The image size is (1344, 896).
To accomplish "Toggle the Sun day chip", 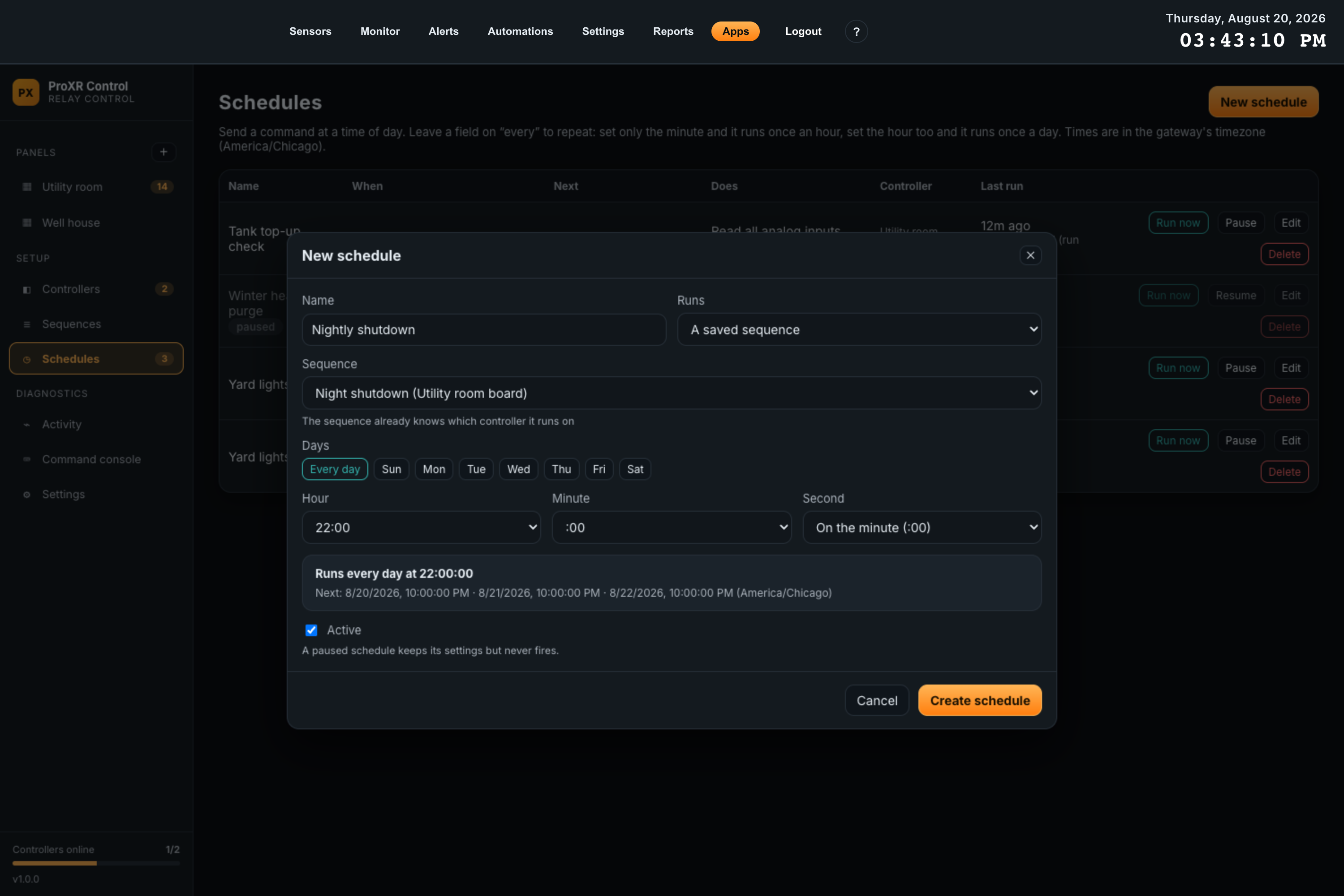I will point(392,469).
